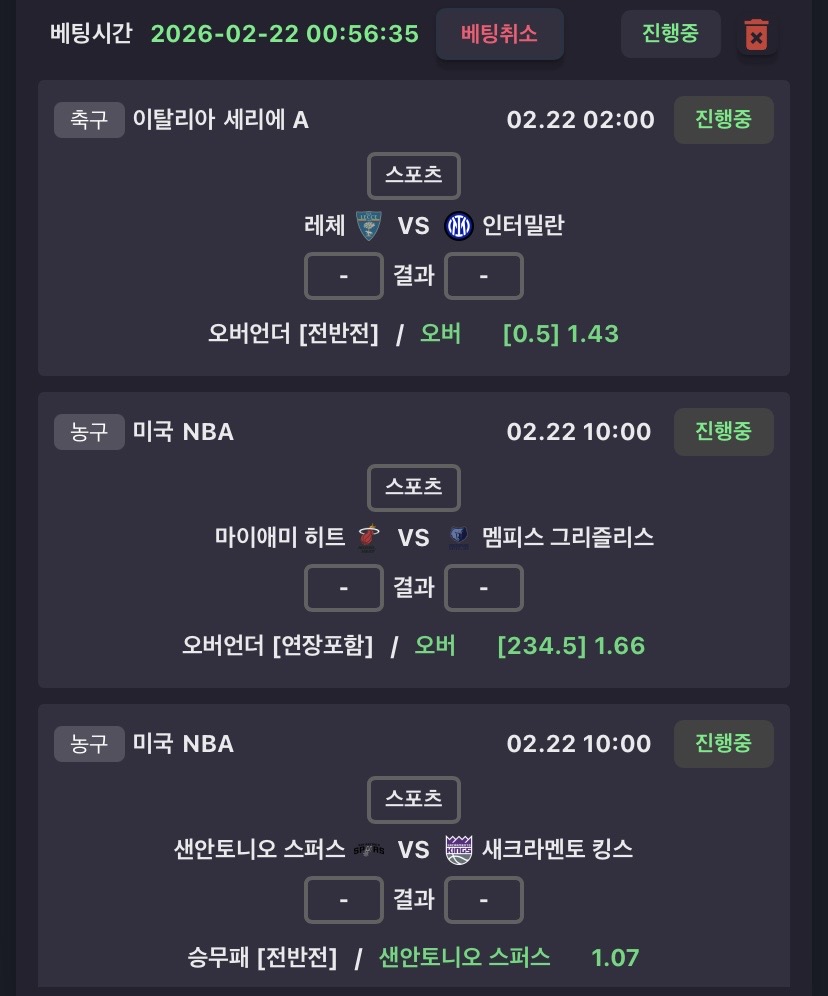This screenshot has width=828, height=996.
Task: Click 진행중 badge on Spurs game card
Action: [x=723, y=744]
